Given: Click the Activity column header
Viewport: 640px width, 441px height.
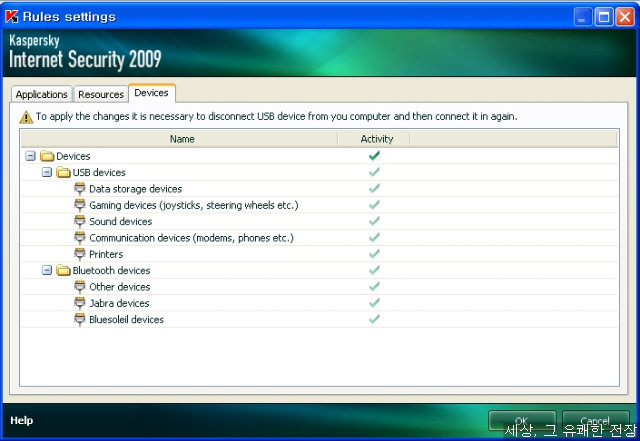Looking at the screenshot, I should click(376, 139).
